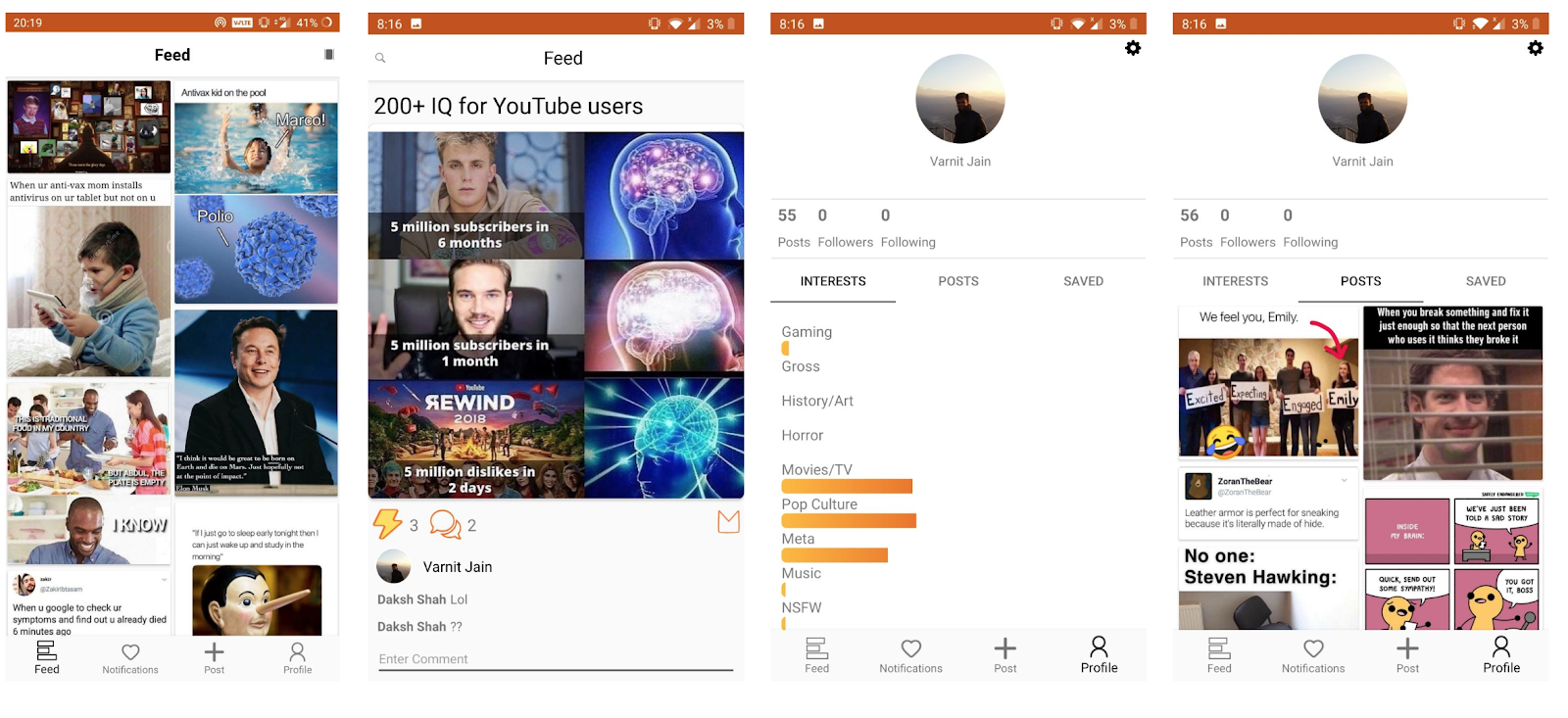Switch to SAVED tab on Interests screen
1568x718 pixels.
[x=1083, y=281]
